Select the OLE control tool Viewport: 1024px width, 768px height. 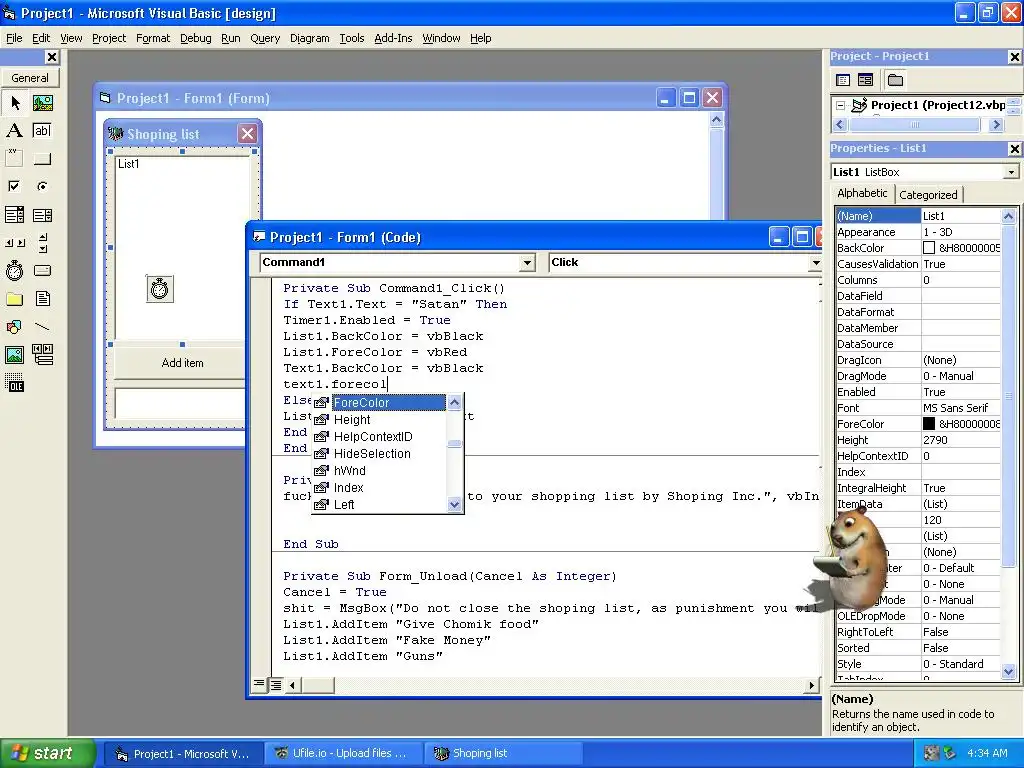[x=15, y=383]
